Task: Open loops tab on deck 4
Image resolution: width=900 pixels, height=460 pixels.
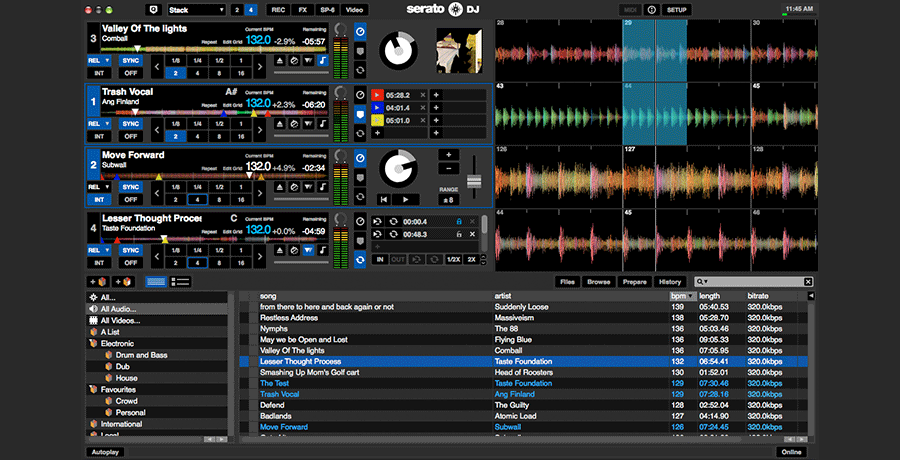Action: [360, 260]
